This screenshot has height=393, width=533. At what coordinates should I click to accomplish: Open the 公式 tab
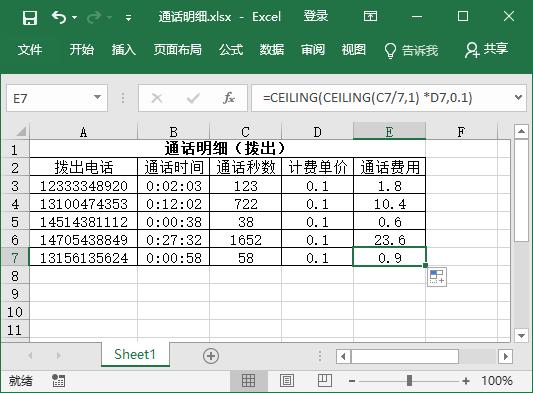tap(231, 50)
